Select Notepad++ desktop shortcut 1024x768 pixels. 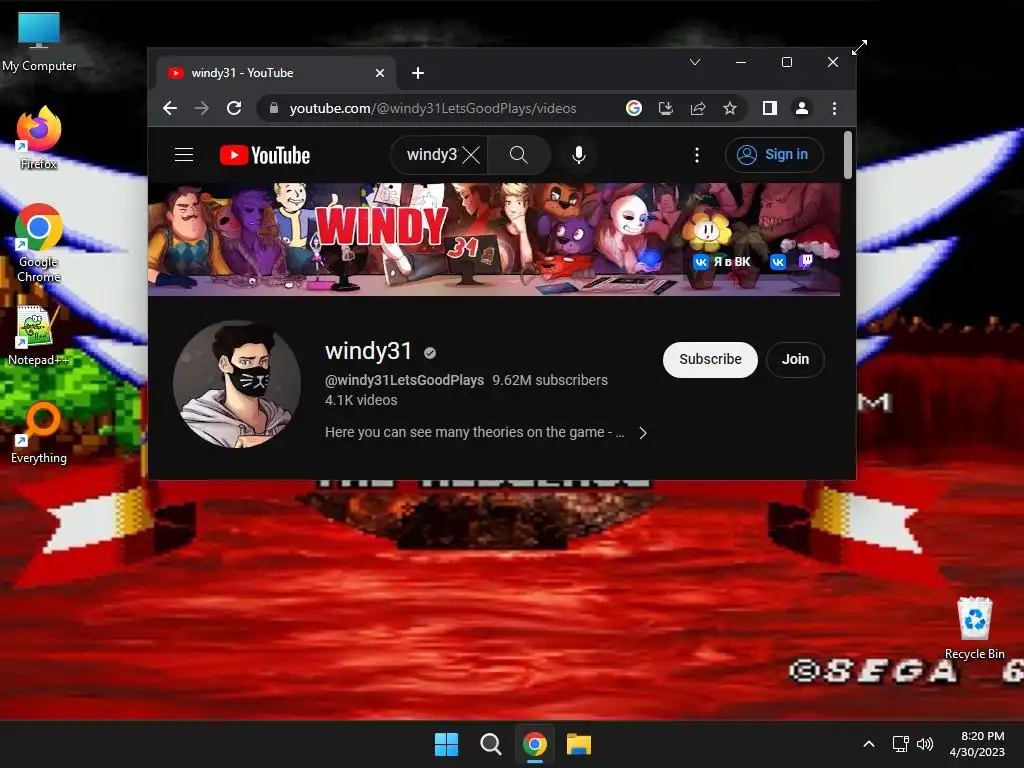coord(37,335)
